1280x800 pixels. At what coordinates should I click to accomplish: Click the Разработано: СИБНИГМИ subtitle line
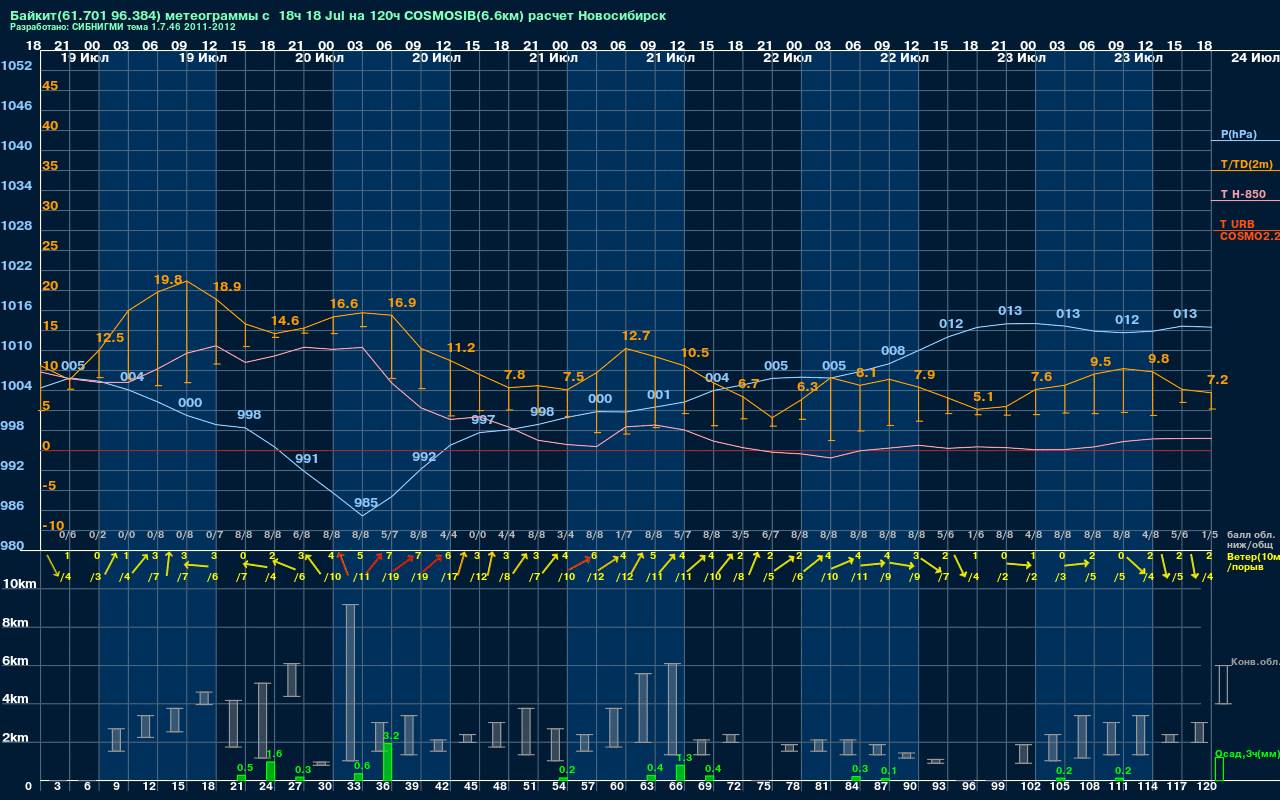pyautogui.click(x=123, y=27)
